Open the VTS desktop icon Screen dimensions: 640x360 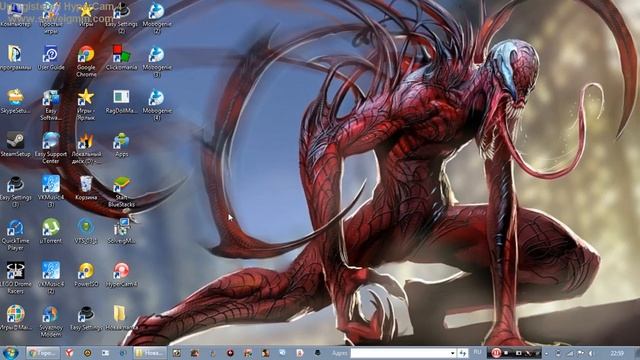[86, 231]
